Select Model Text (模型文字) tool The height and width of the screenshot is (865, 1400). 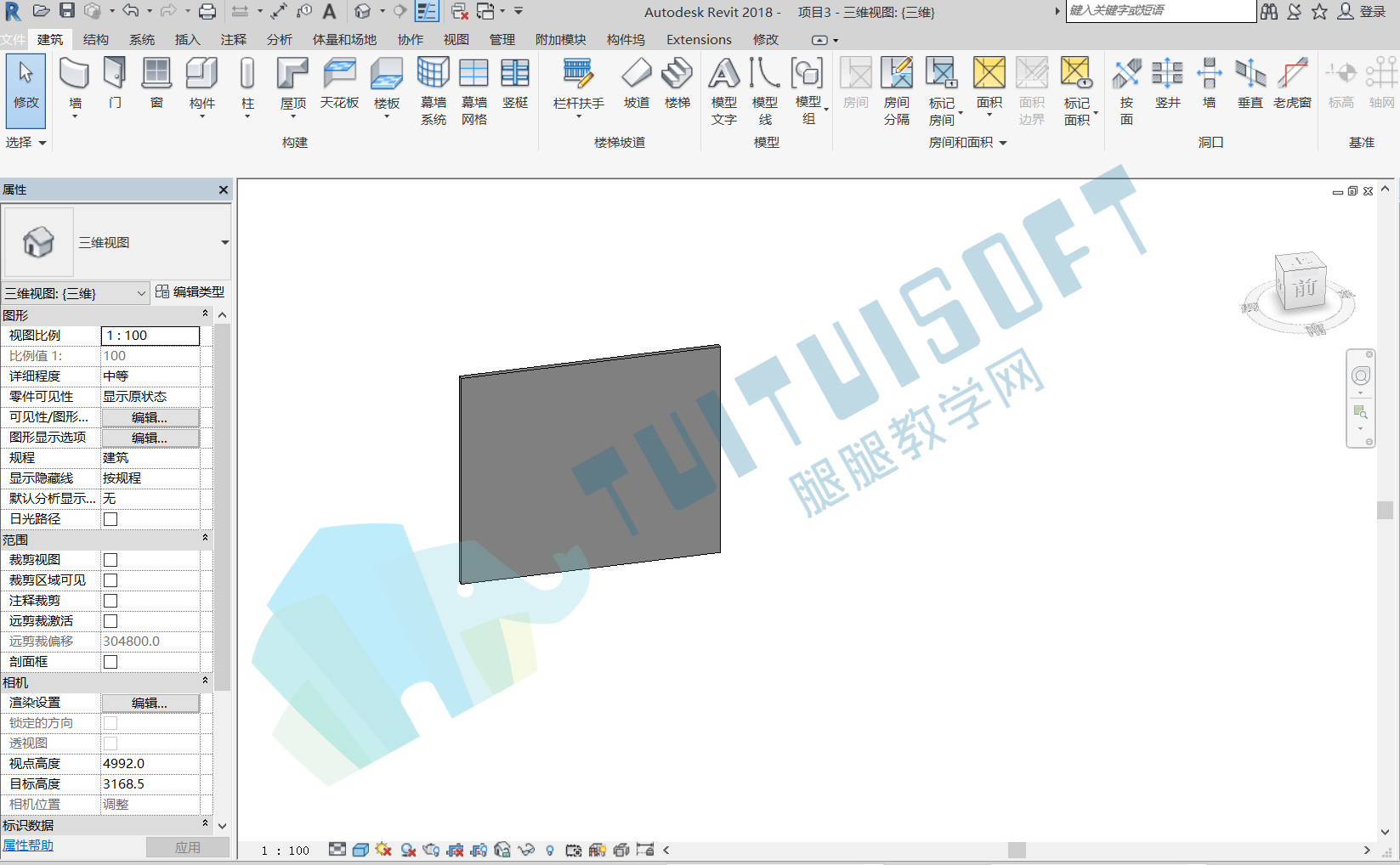click(x=724, y=91)
